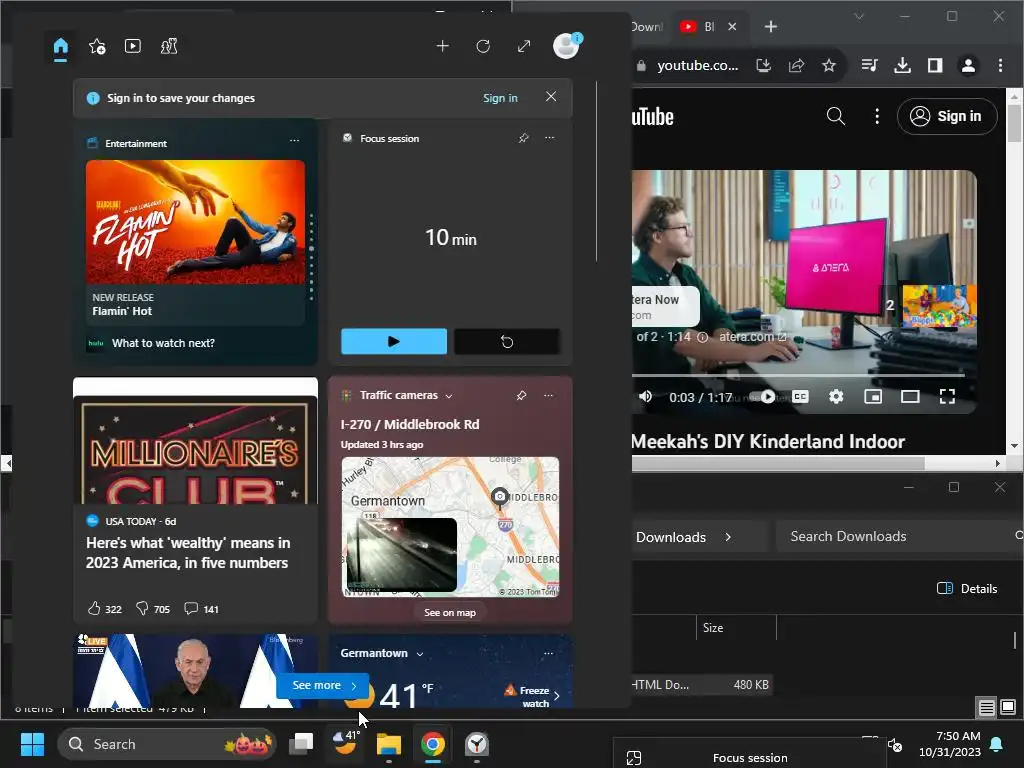Open Chrome media controls icon
This screenshot has width=1024, height=768.
click(869, 65)
